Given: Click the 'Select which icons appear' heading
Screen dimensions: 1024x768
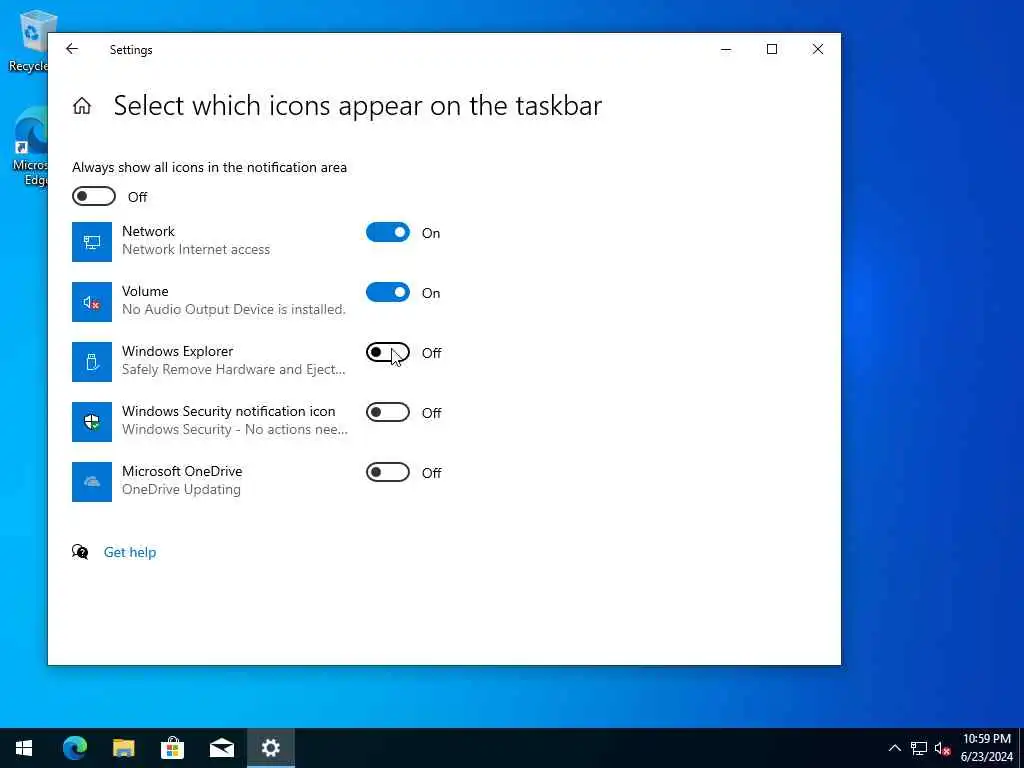Looking at the screenshot, I should pos(358,106).
